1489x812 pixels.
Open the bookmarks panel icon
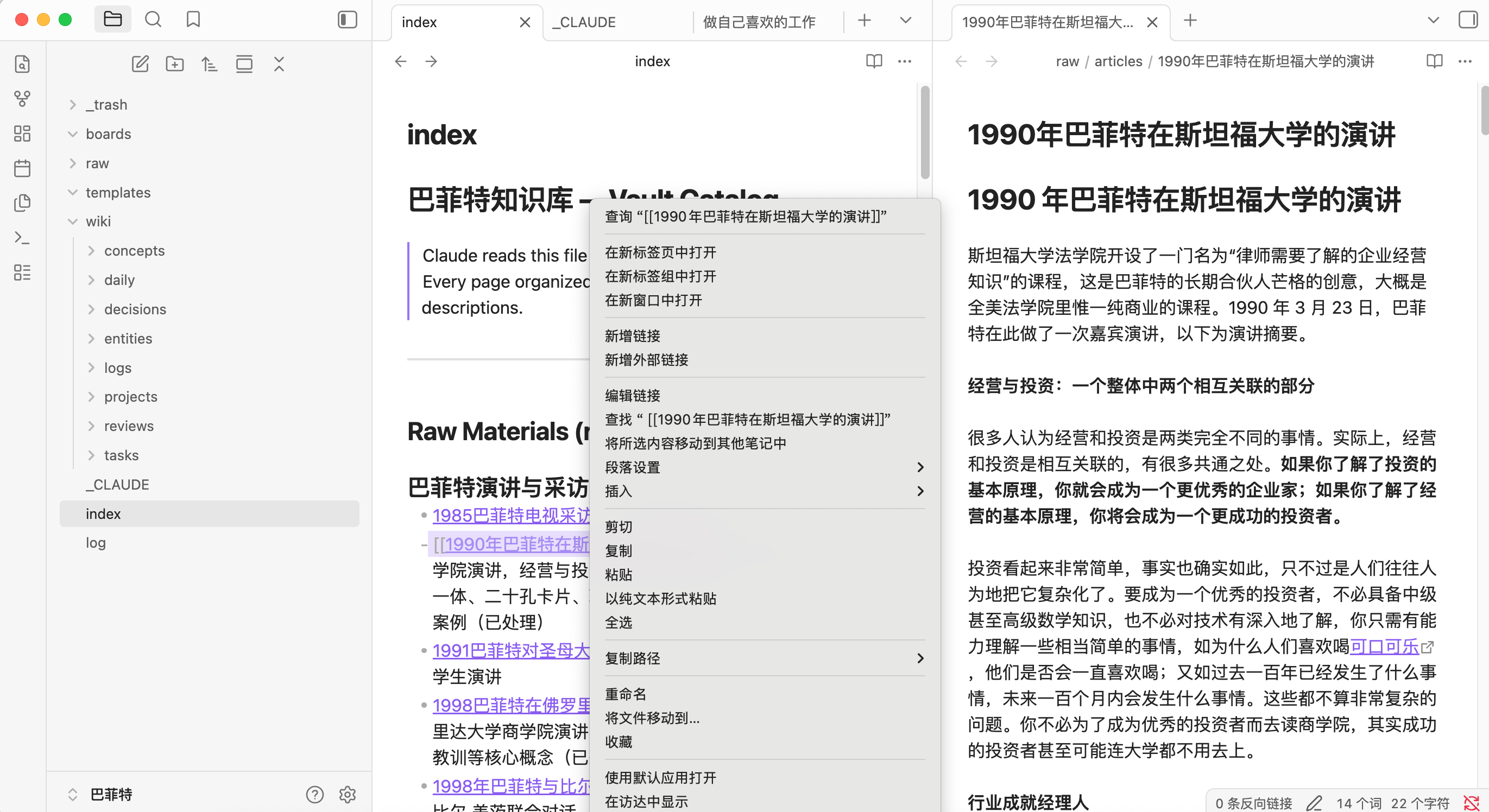(x=193, y=20)
